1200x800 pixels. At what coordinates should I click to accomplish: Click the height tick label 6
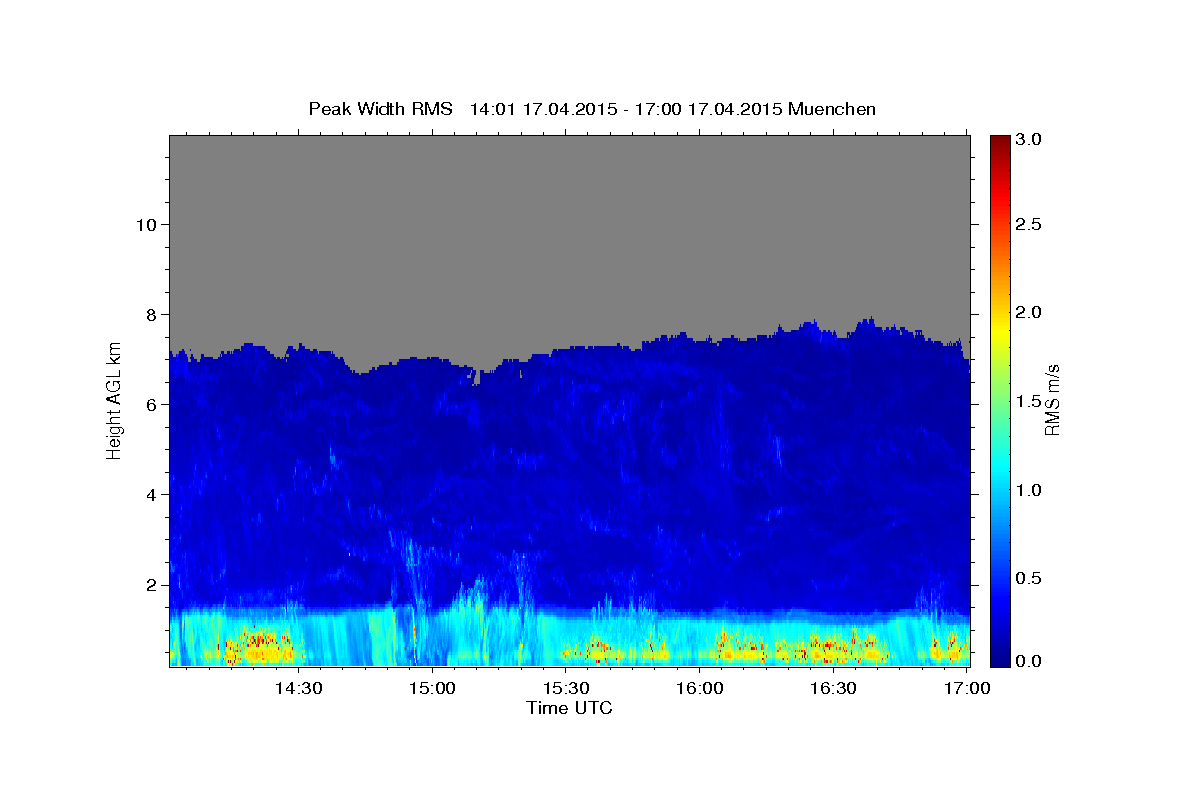150,404
